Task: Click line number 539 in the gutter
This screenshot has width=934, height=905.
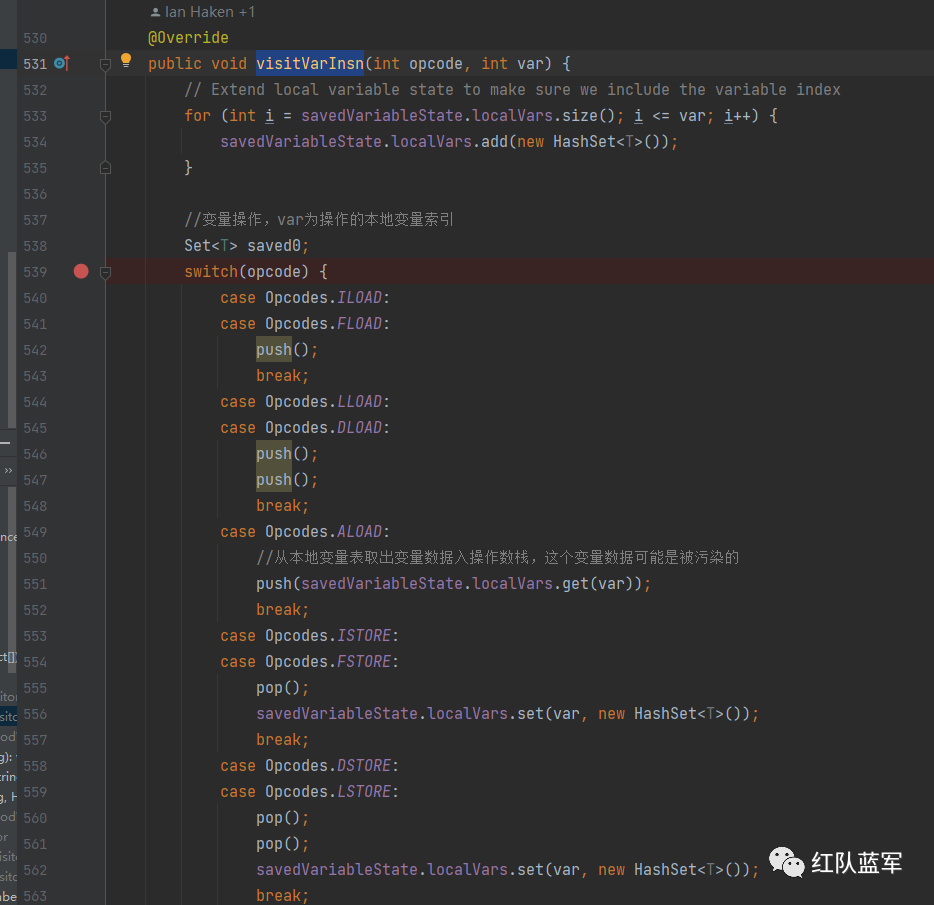Action: click(x=35, y=272)
